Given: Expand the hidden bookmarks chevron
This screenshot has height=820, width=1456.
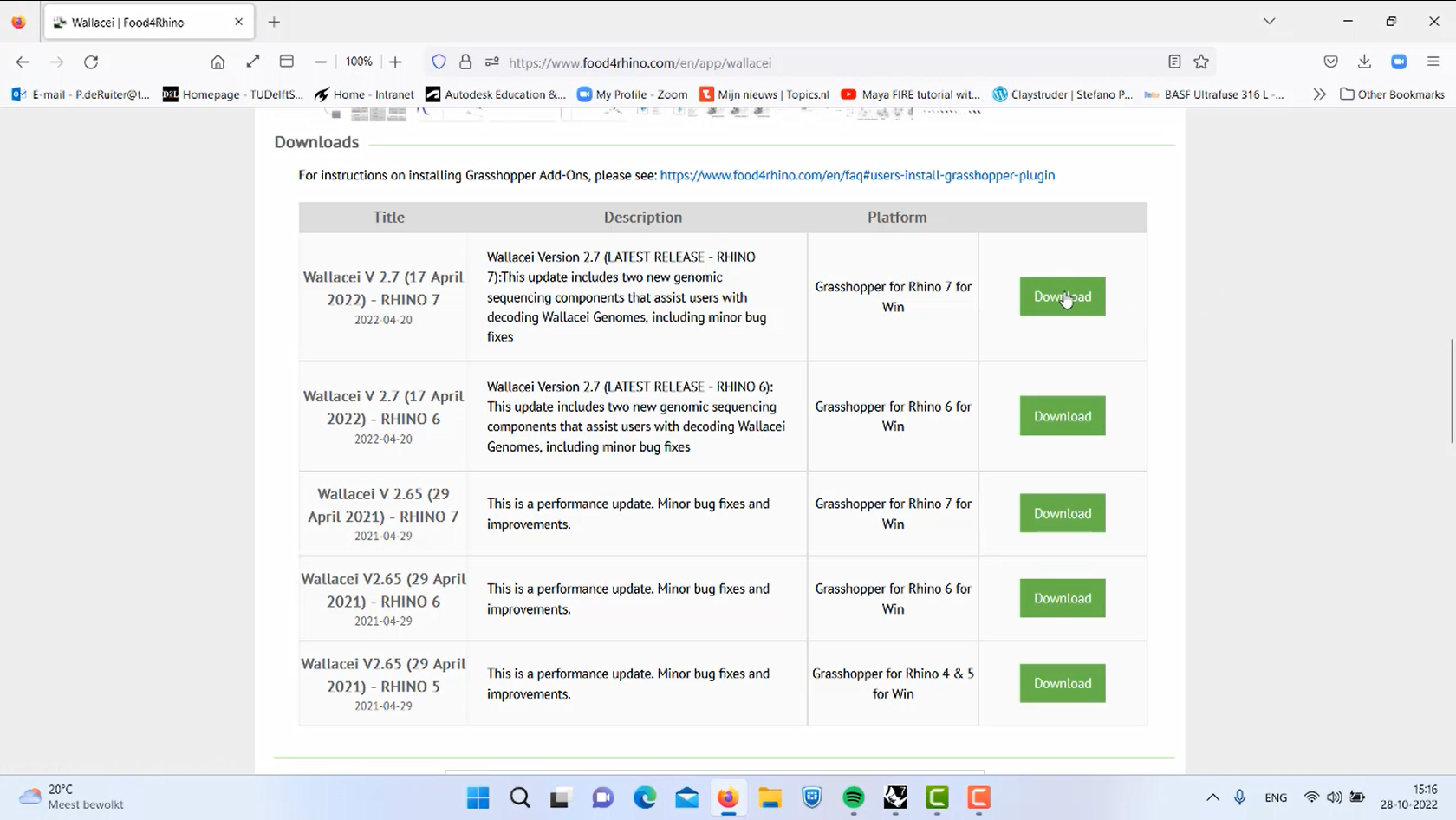Looking at the screenshot, I should tap(1318, 94).
